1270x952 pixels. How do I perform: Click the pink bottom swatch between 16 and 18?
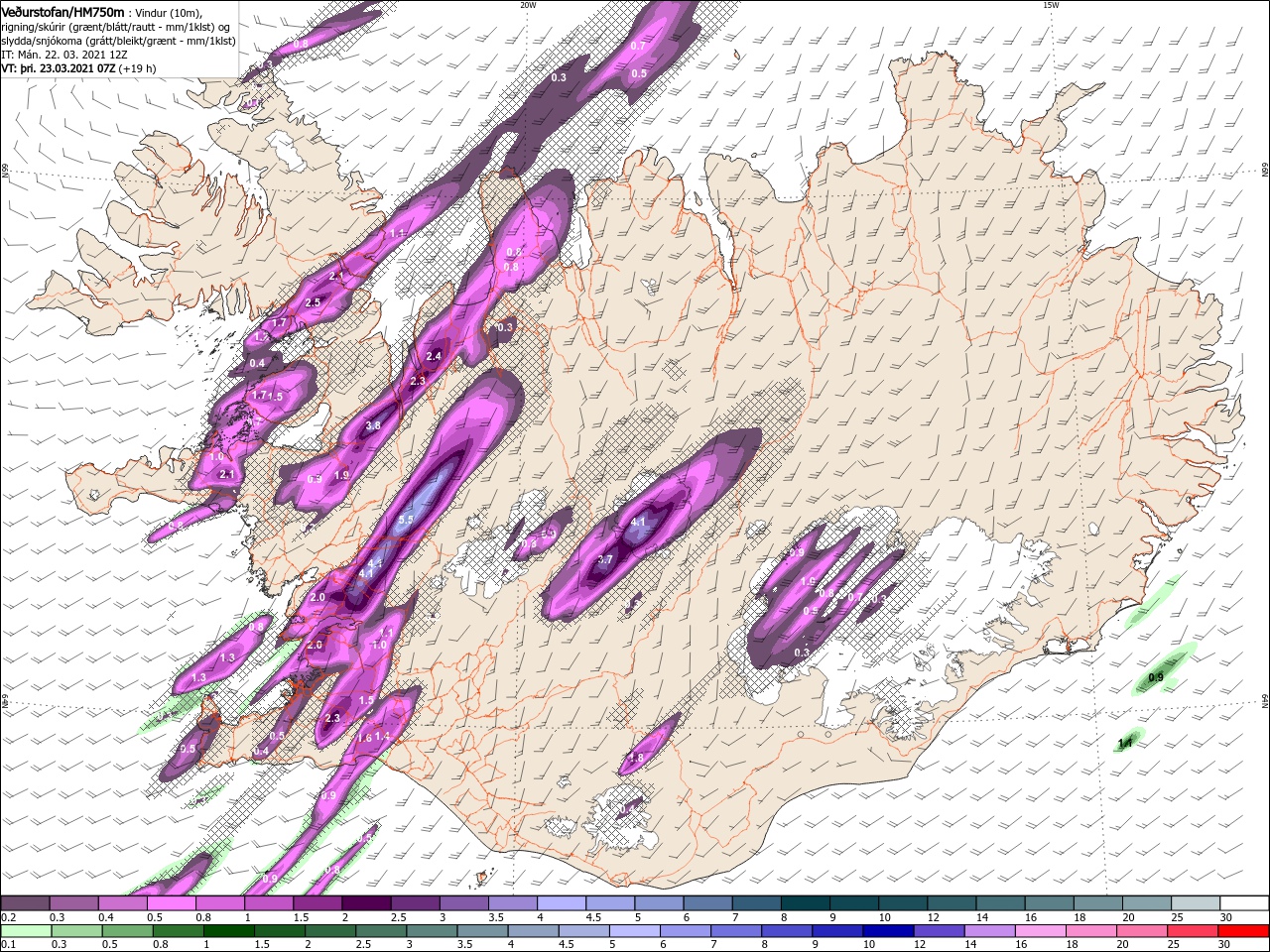tap(1041, 931)
